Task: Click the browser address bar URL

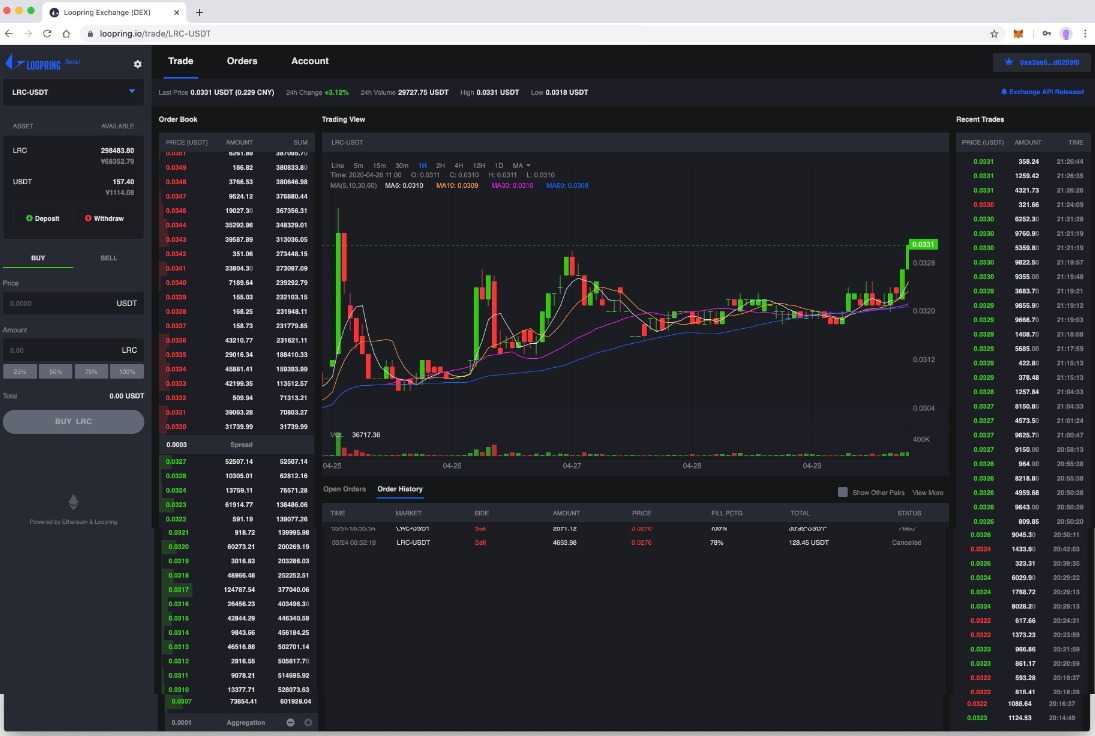Action: point(155,34)
